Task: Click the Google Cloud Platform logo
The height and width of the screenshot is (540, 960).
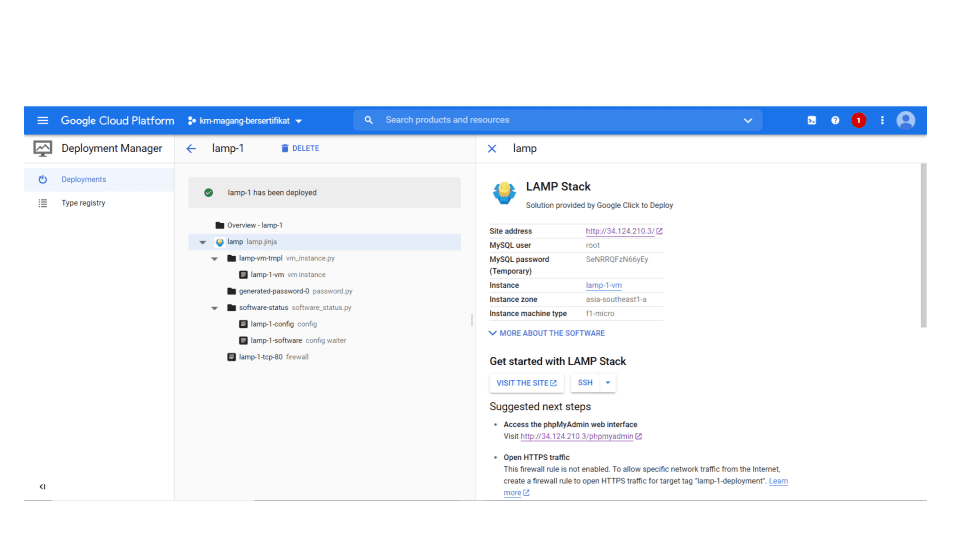Action: pos(117,121)
